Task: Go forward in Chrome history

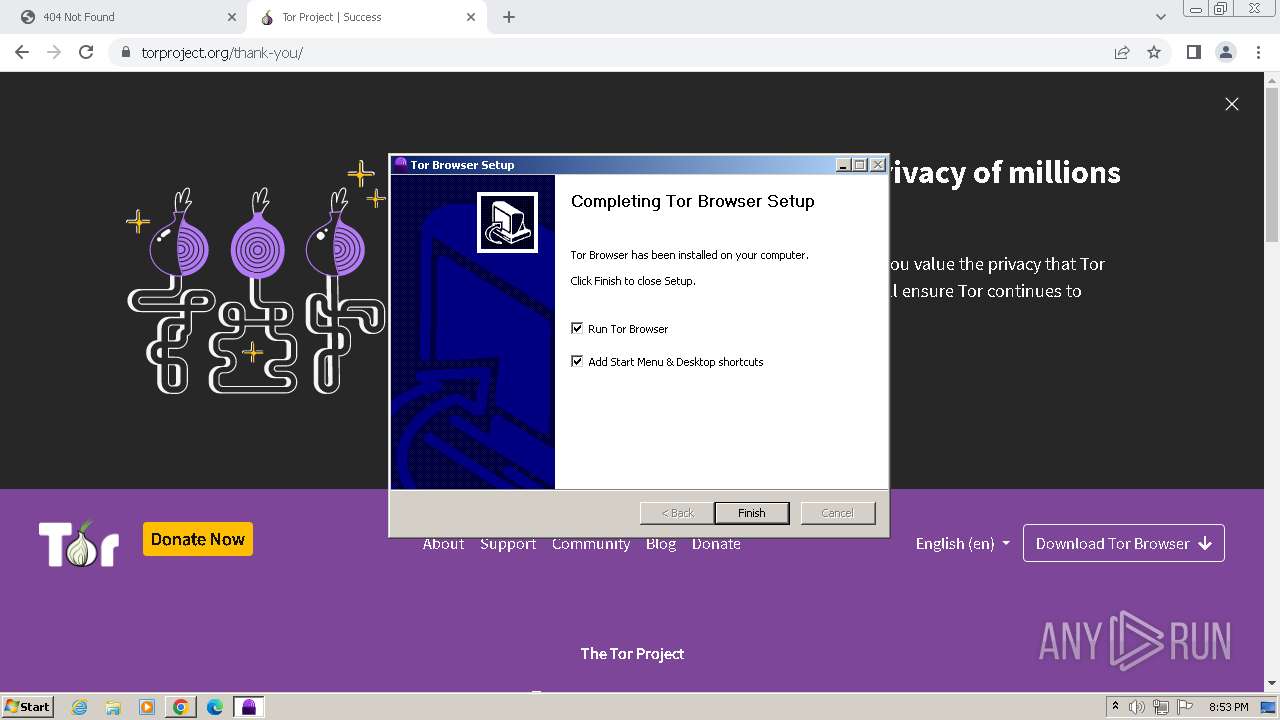Action: point(54,52)
